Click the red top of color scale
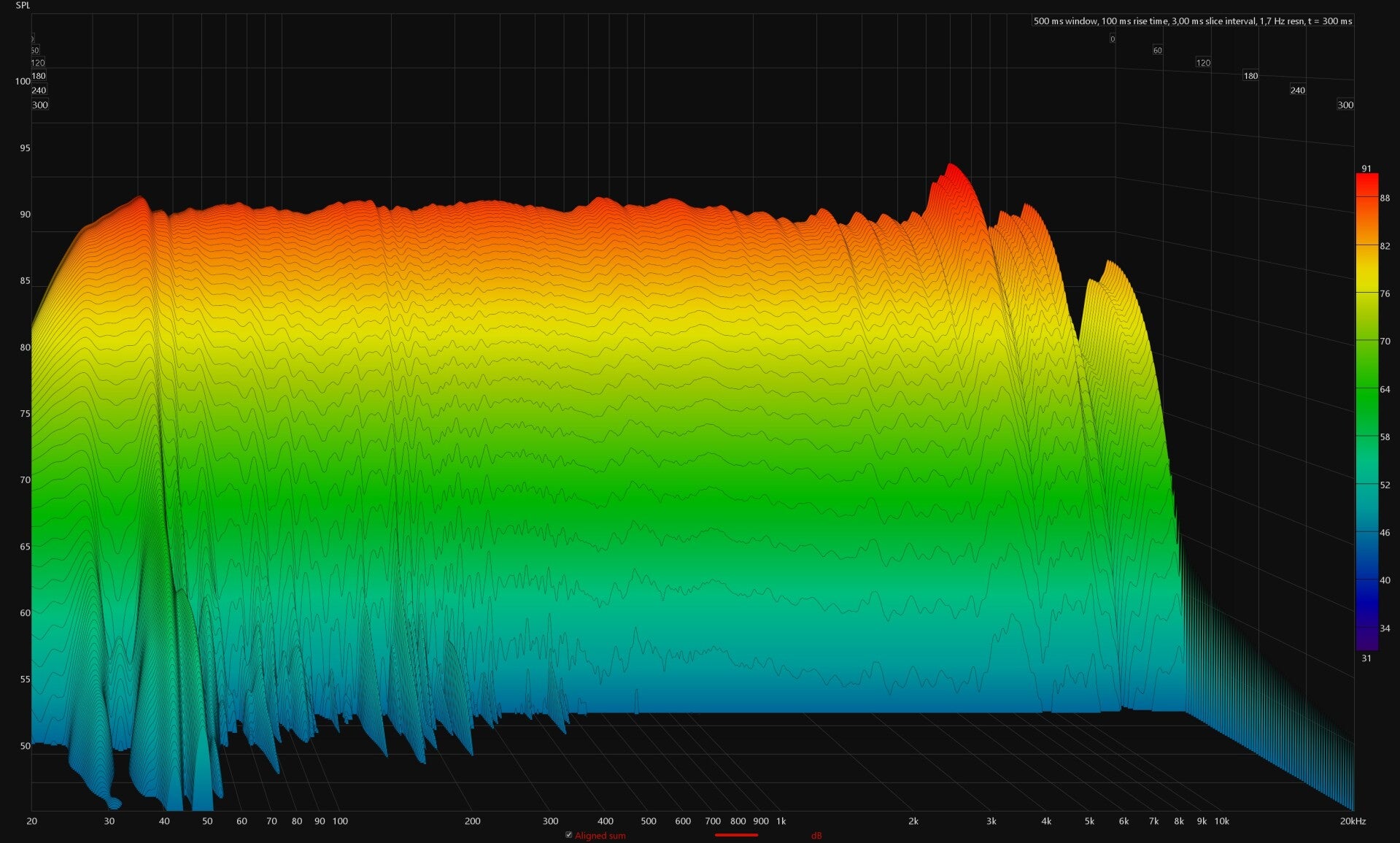This screenshot has height=843, width=1400. tap(1366, 182)
